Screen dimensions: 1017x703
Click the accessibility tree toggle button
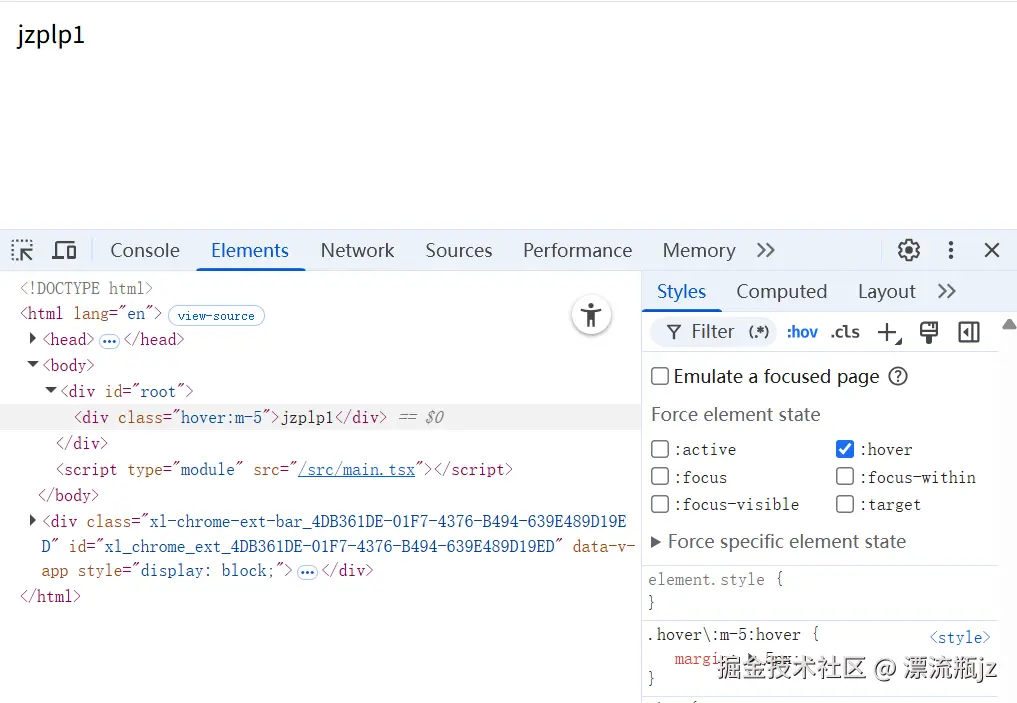[x=591, y=315]
